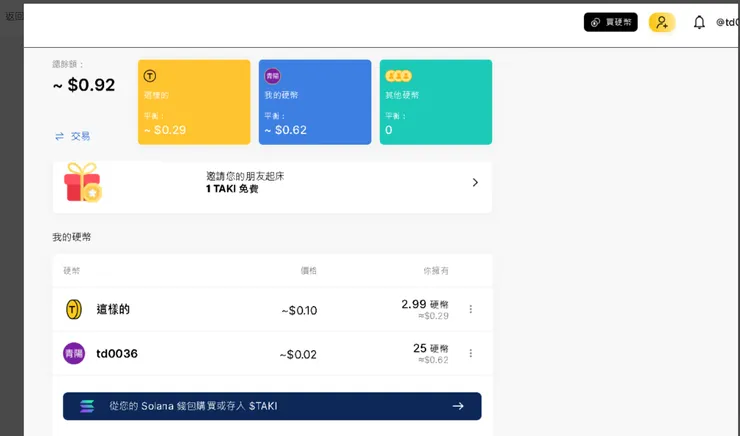Click the triple coin icon on teal card
This screenshot has height=436, width=740.
pyautogui.click(x=398, y=75)
